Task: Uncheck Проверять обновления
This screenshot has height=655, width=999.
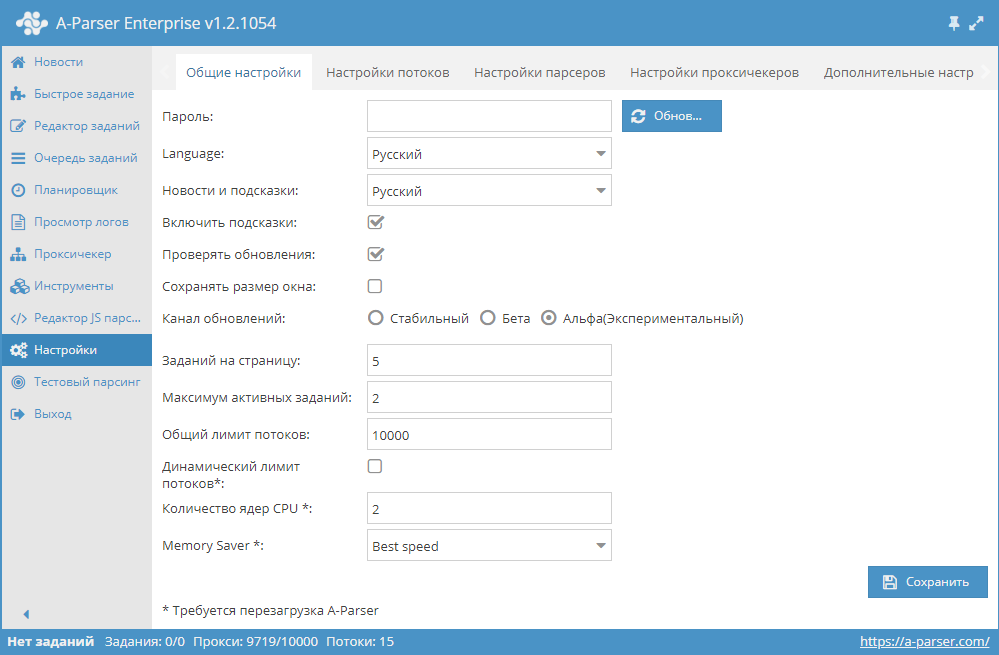Action: pos(375,254)
